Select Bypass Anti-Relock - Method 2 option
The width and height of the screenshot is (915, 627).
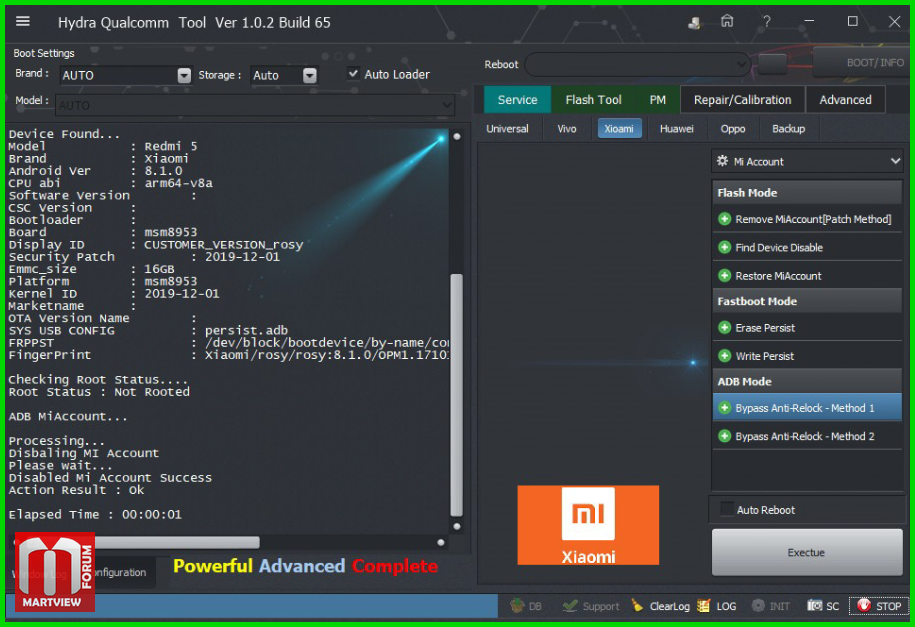pos(805,436)
